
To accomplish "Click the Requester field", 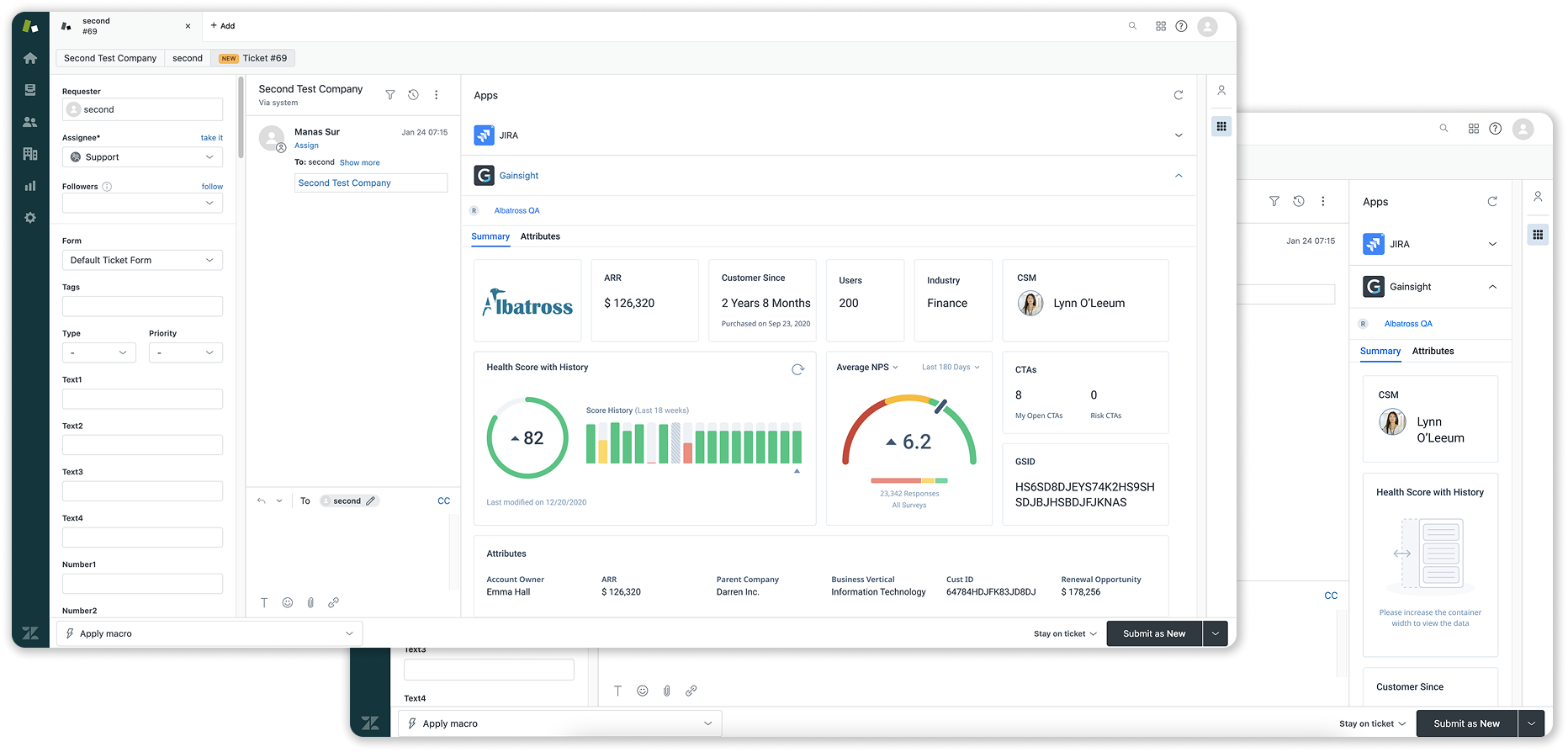I will click(142, 109).
